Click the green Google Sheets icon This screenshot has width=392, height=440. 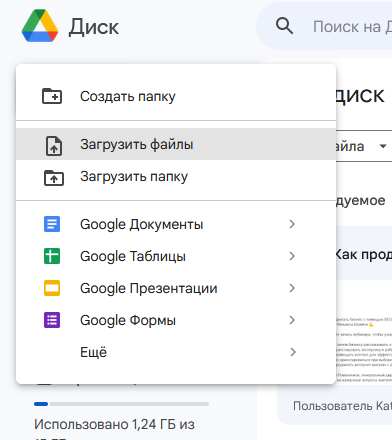point(52,256)
